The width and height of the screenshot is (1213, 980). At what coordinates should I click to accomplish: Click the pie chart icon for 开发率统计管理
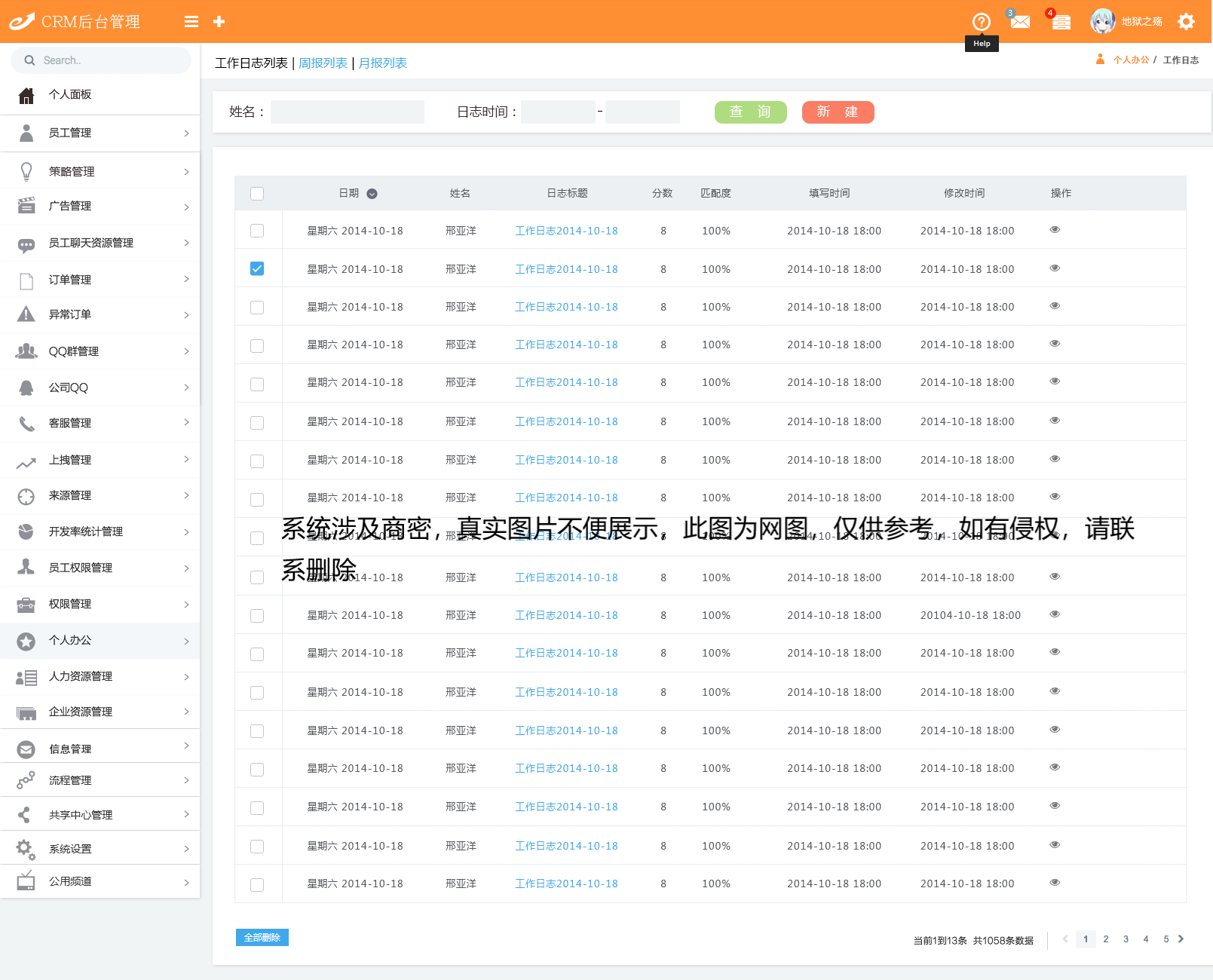coord(26,531)
